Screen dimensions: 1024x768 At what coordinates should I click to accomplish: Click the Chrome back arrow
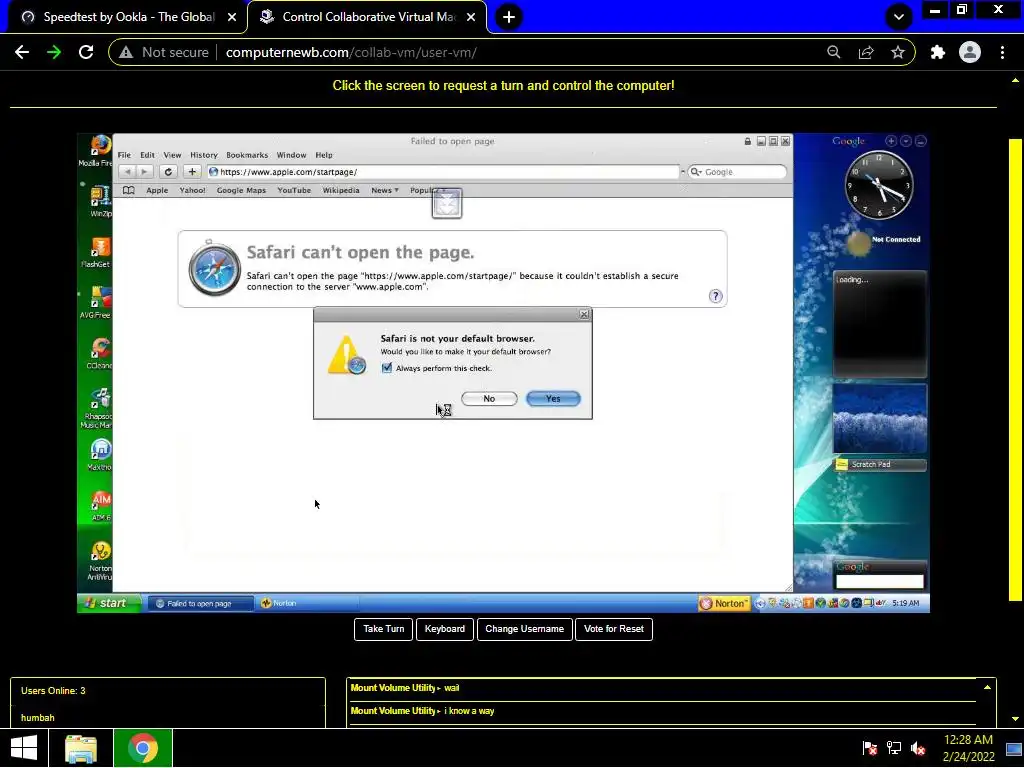(22, 52)
